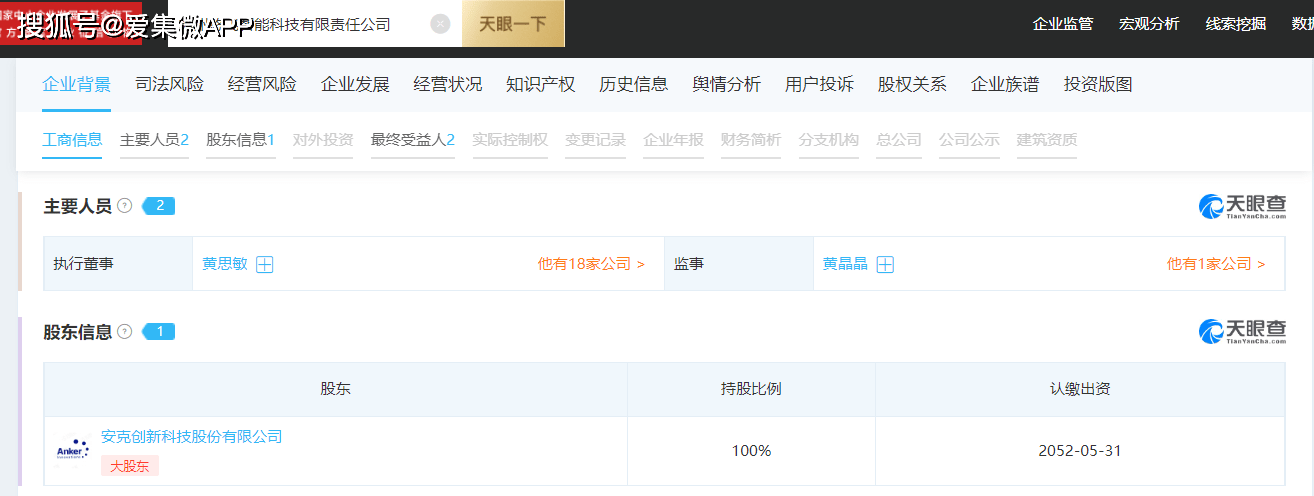Expand details with plus icon beside 黄思敏
The width and height of the screenshot is (1314, 496).
(x=265, y=265)
